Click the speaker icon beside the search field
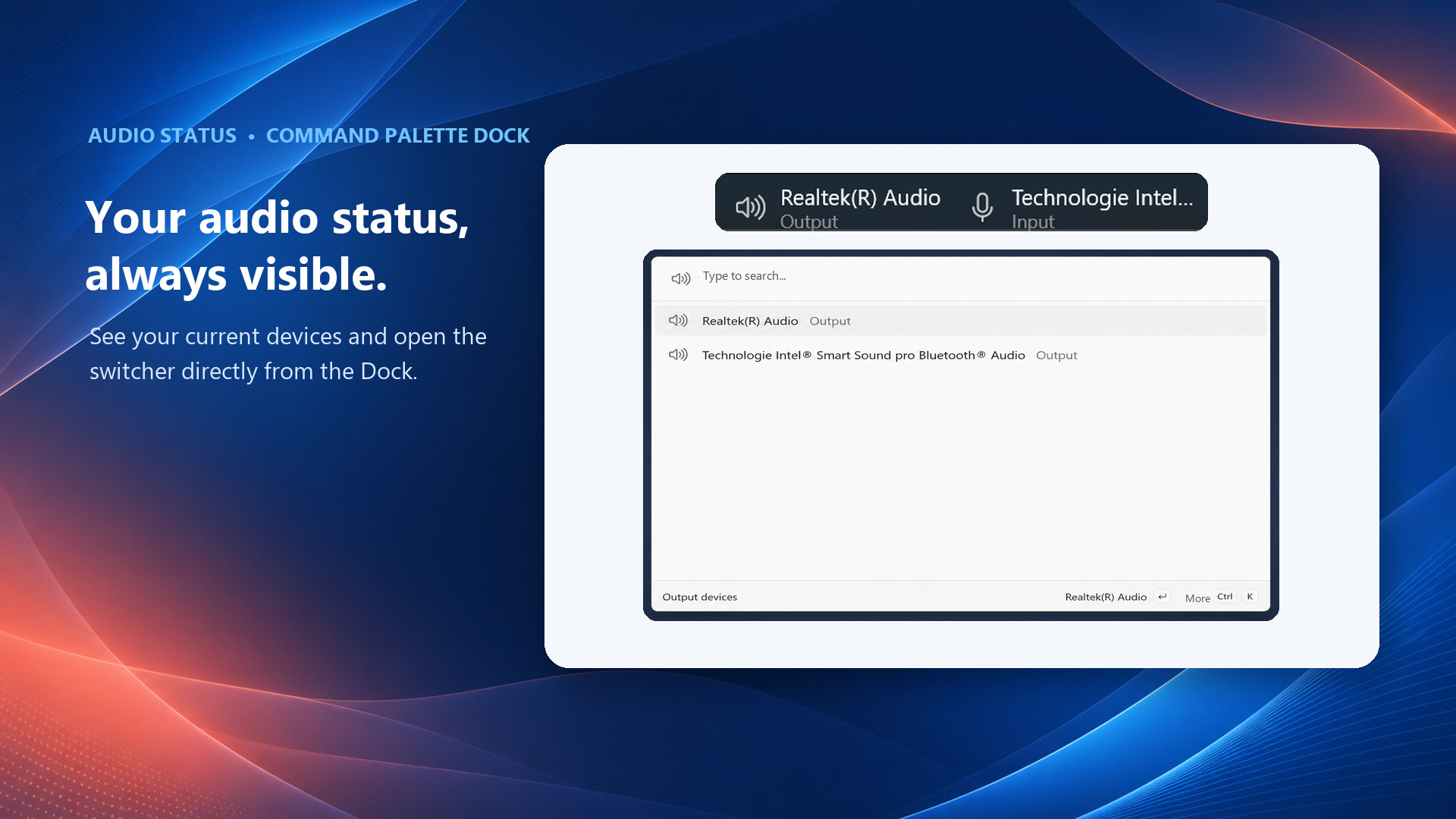Screen dimensions: 1456x819 (681, 278)
